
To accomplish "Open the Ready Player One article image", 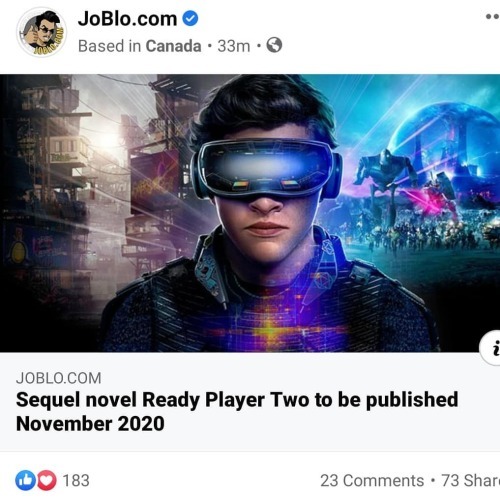I will (250, 213).
